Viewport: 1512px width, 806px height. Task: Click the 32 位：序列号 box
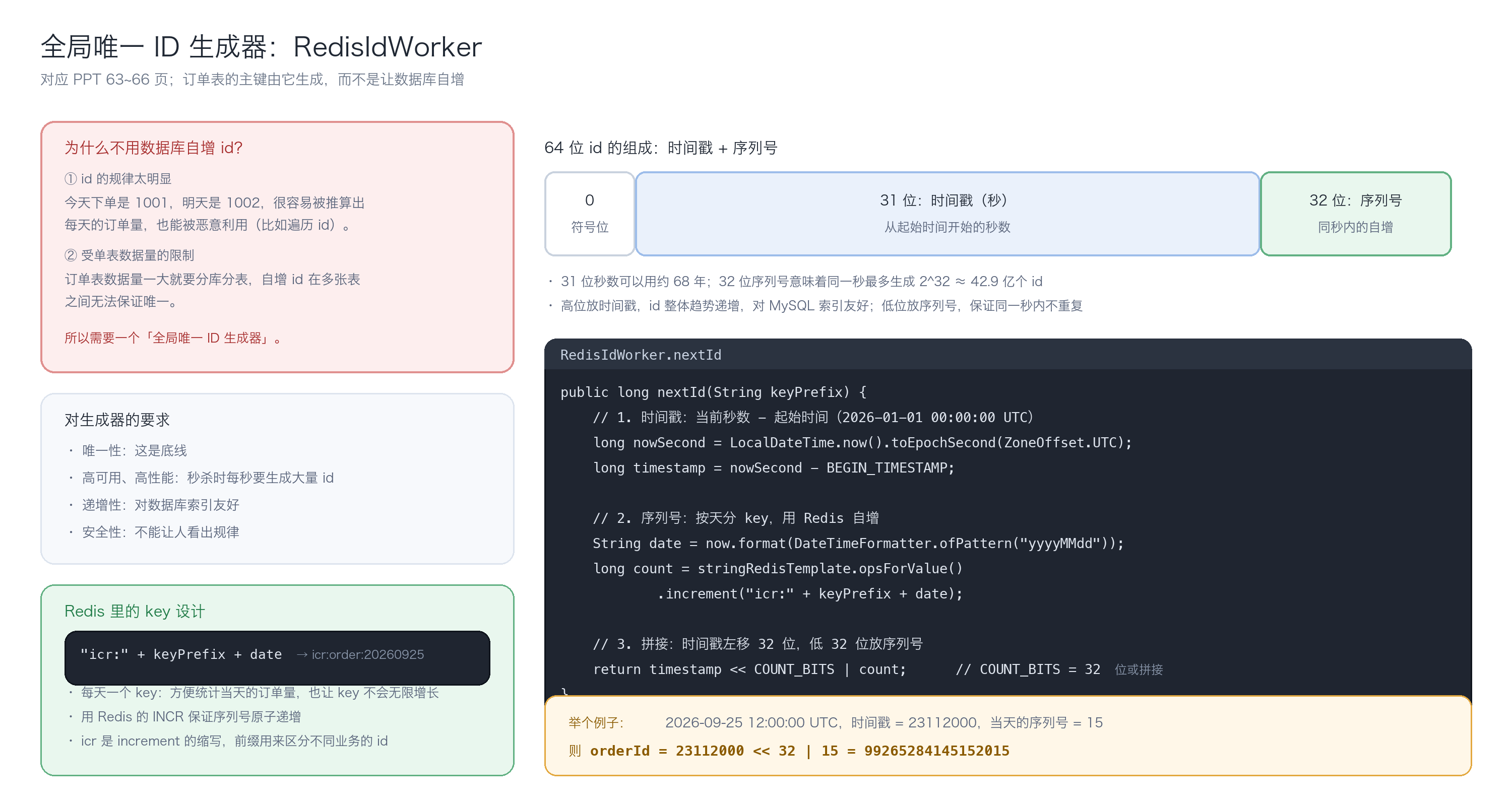pos(1355,214)
